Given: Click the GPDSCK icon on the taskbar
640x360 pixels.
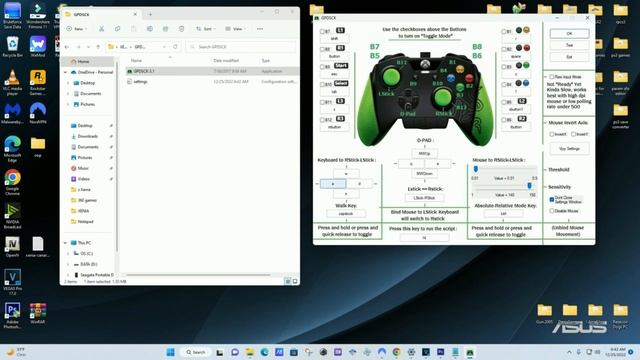Looking at the screenshot, I should [470, 352].
